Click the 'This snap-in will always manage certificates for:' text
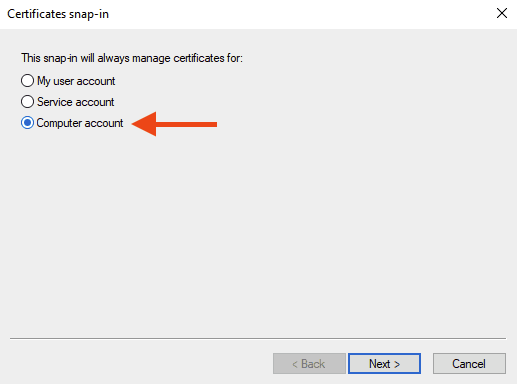Image resolution: width=517 pixels, height=384 pixels. coord(132,58)
